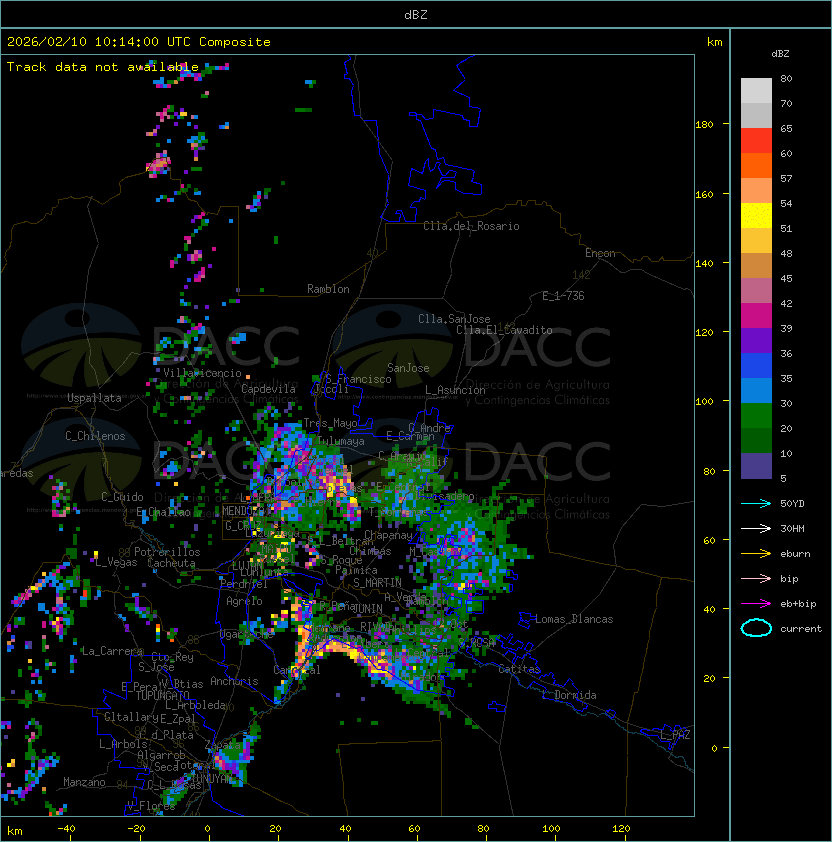This screenshot has width=832, height=842.
Task: Click the 'Ramblon' map label
Action: click(328, 289)
